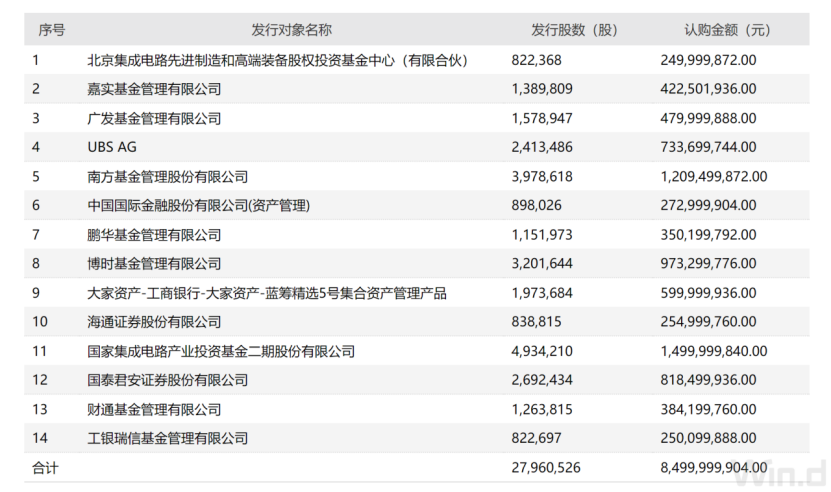This screenshot has width=831, height=492.
Task: Click share count 2,692,434
Action: (x=542, y=380)
